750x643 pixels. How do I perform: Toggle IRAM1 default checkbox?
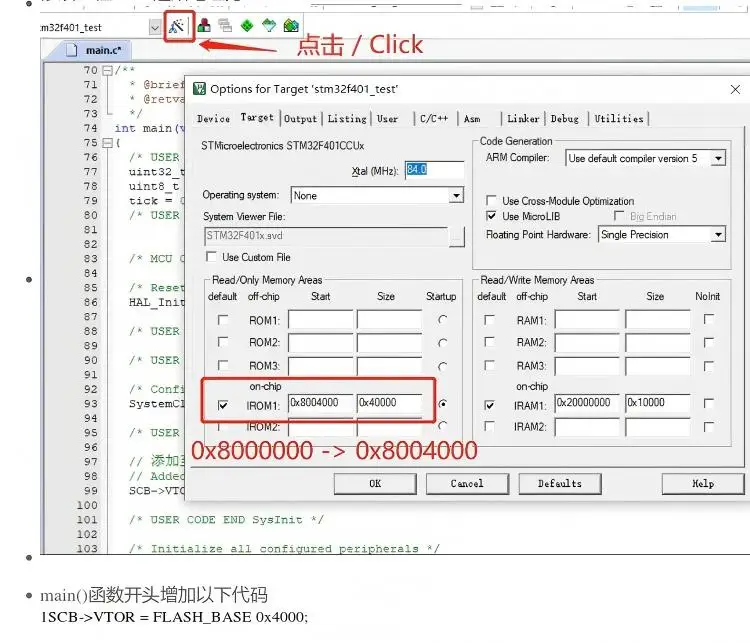[x=489, y=405]
